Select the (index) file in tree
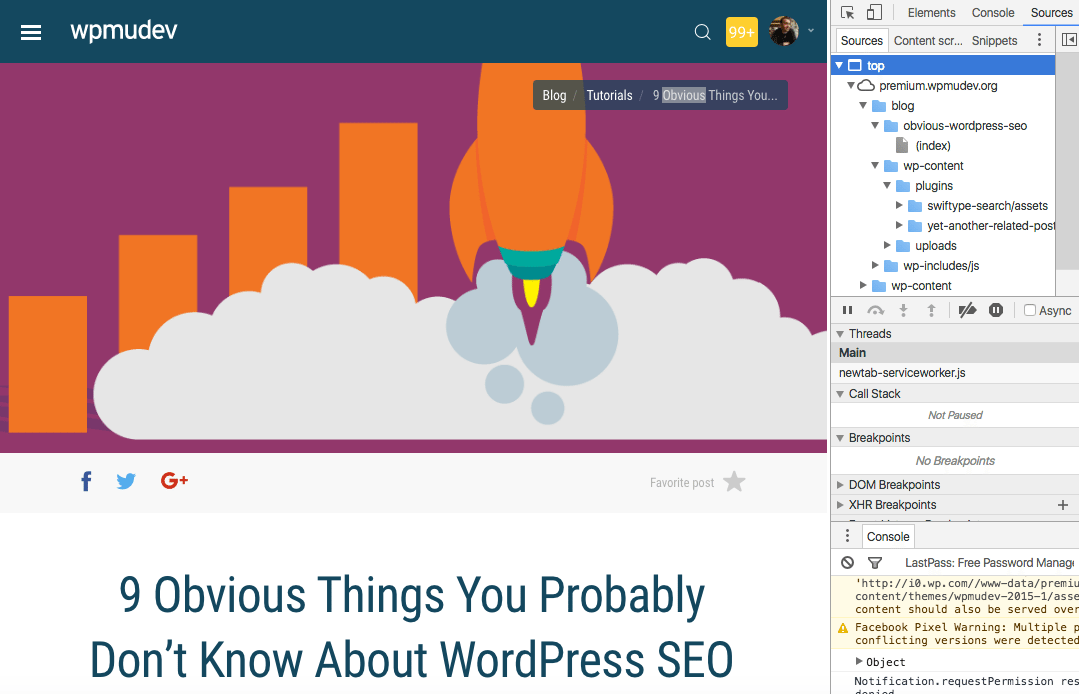The image size is (1079, 694). coord(932,146)
